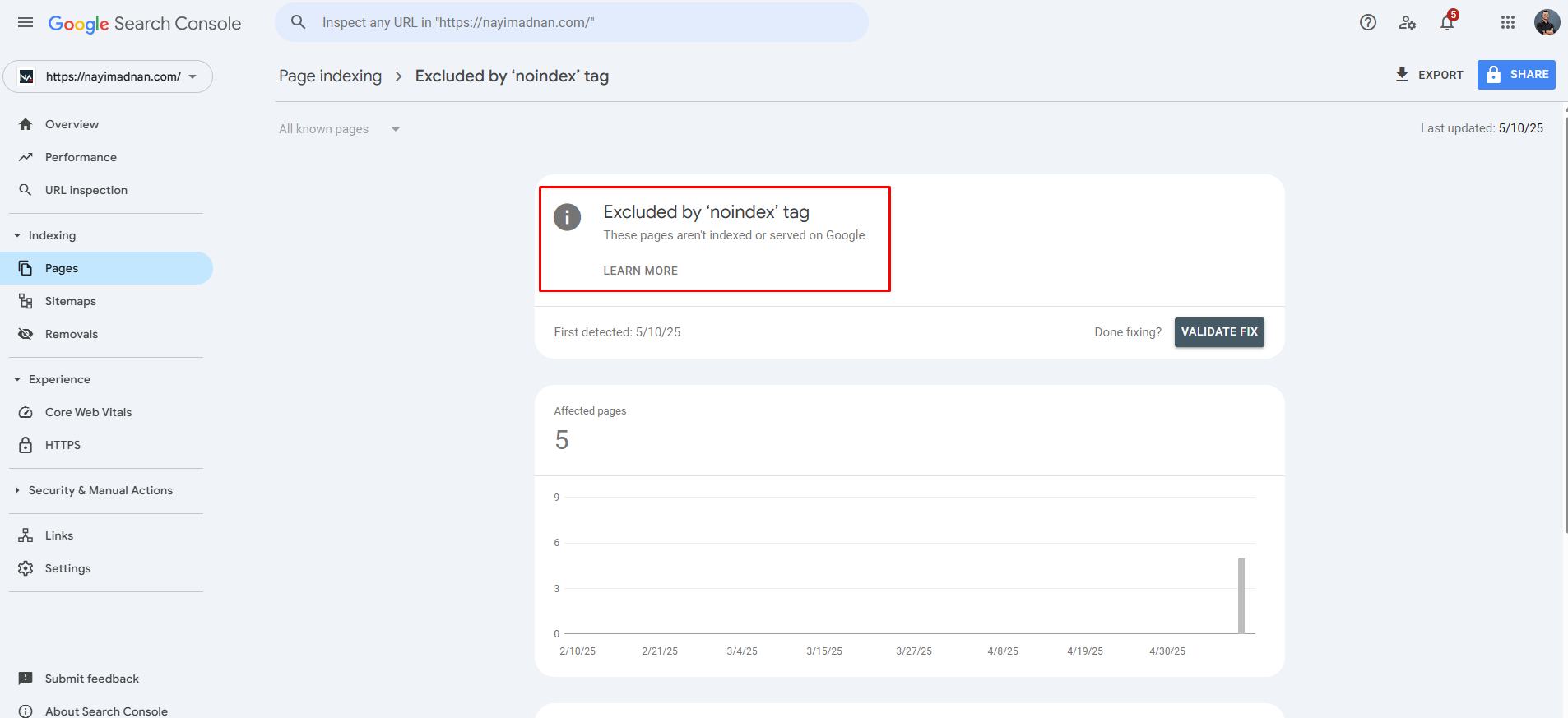Open the All known pages filter dropdown
The width and height of the screenshot is (1568, 718).
click(x=339, y=129)
